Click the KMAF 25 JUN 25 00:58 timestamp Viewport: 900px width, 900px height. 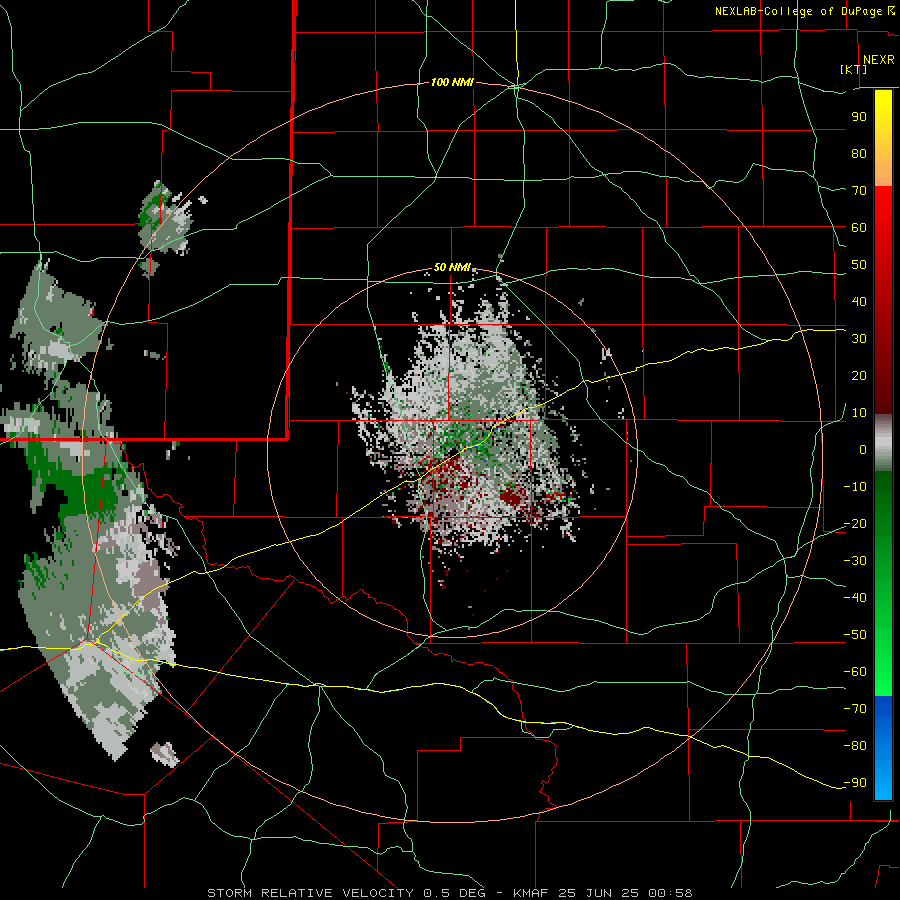pyautogui.click(x=603, y=893)
